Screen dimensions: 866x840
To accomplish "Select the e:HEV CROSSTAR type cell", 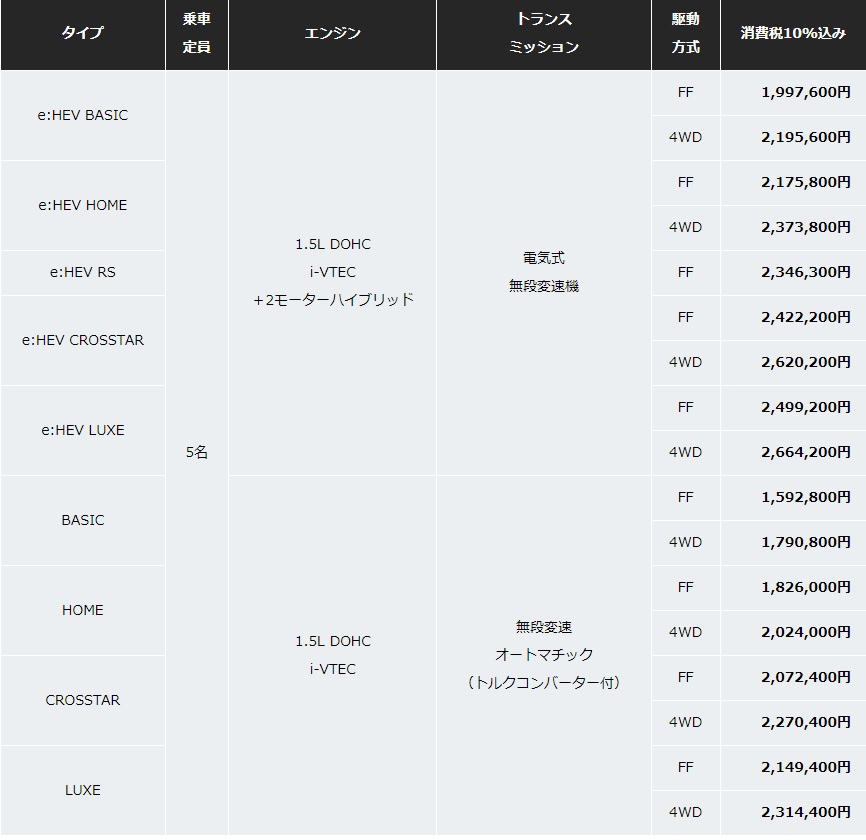I will (x=83, y=340).
